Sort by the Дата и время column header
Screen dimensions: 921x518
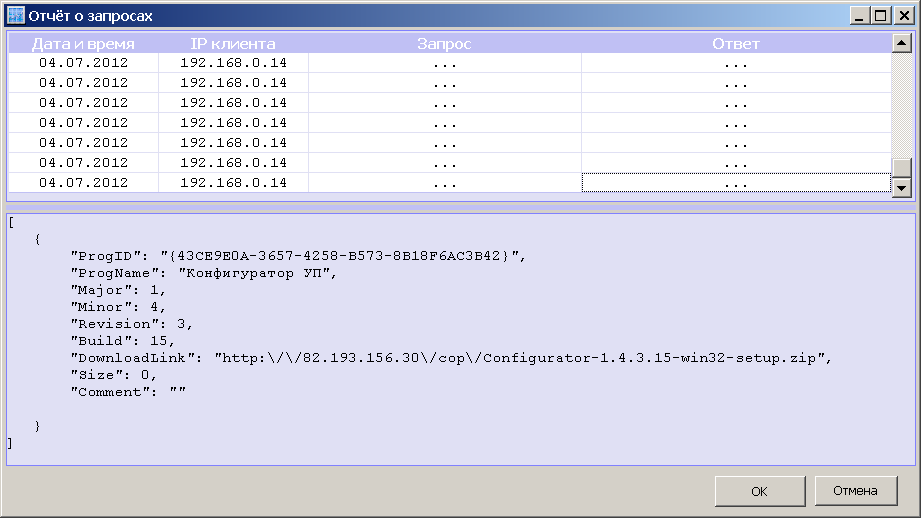pyautogui.click(x=83, y=44)
